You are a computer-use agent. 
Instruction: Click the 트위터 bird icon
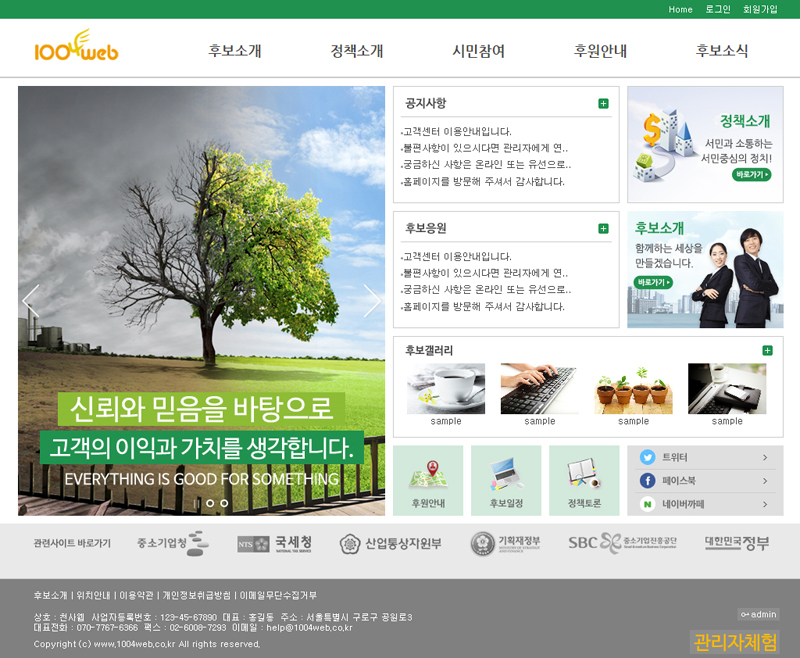click(x=647, y=457)
